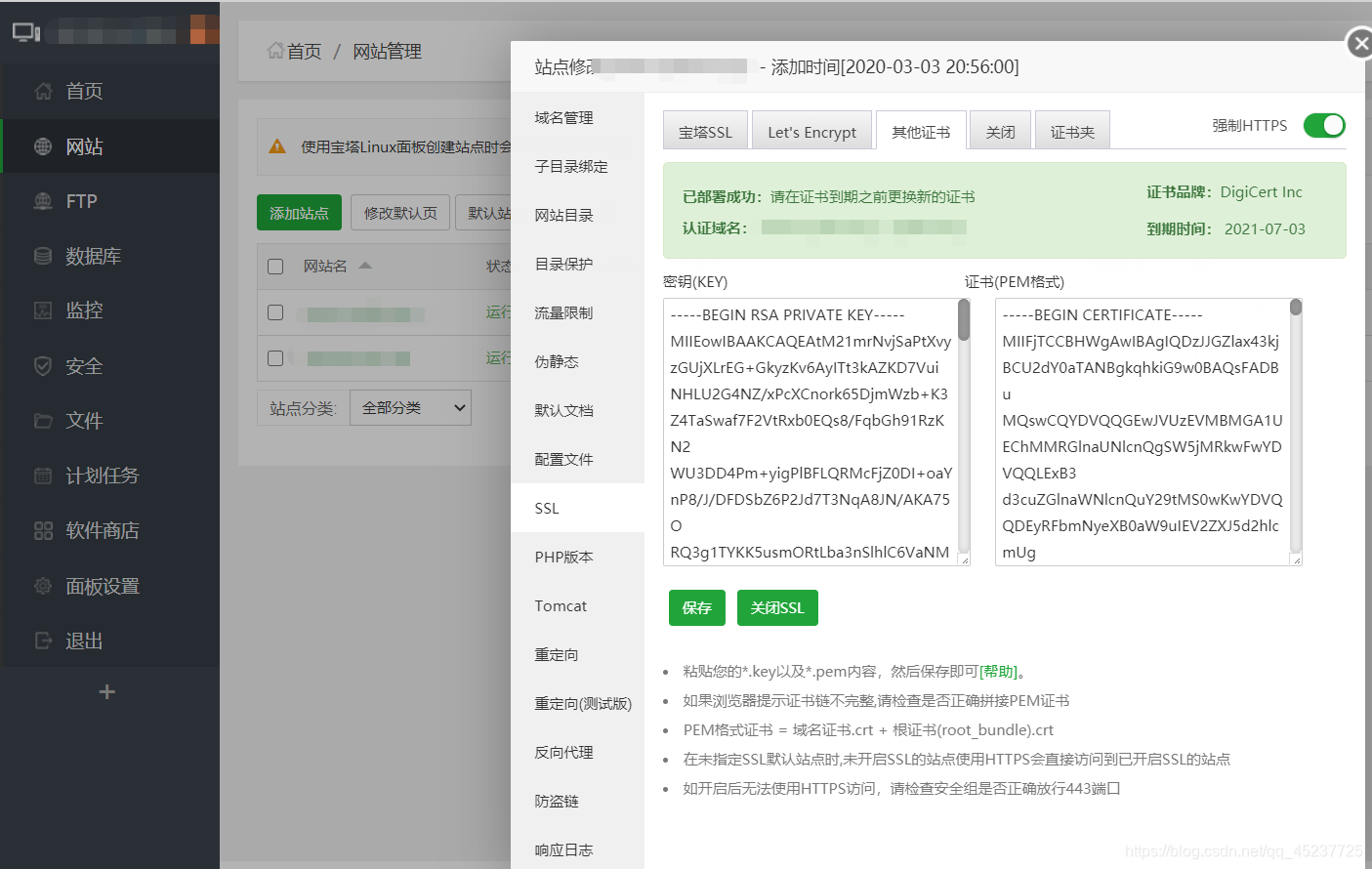Screen dimensions: 1372x869
Task: Close the site edit dialog
Action: pyautogui.click(x=1360, y=43)
